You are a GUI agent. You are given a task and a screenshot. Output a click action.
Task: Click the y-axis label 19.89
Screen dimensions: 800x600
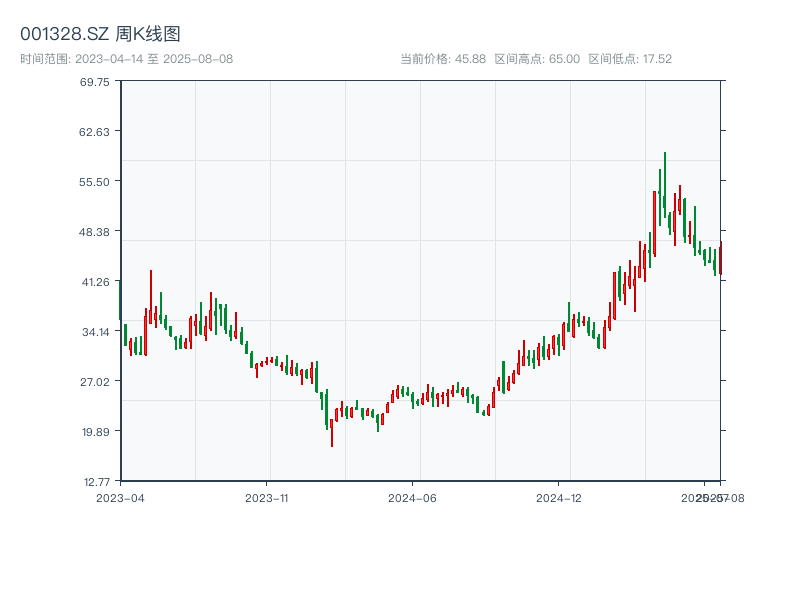[x=95, y=432]
